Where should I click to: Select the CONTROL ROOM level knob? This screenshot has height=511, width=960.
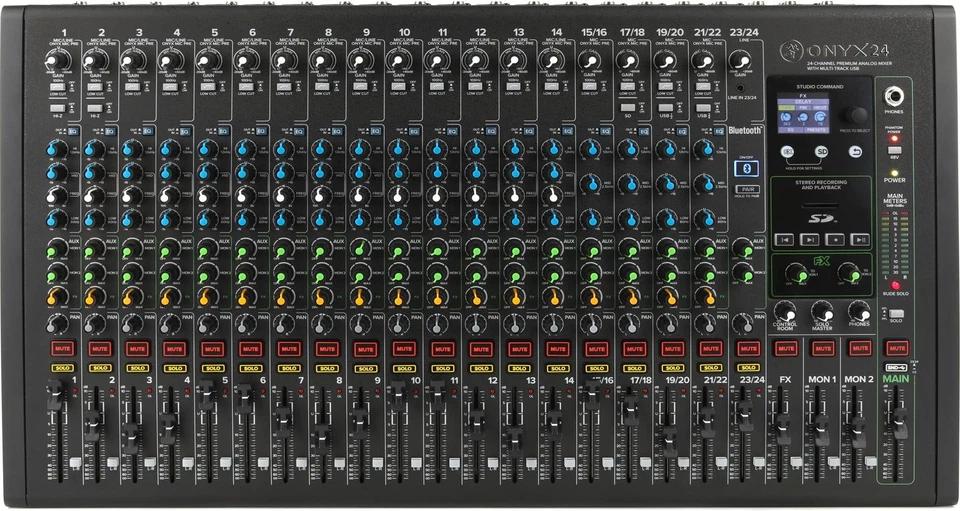pos(785,311)
